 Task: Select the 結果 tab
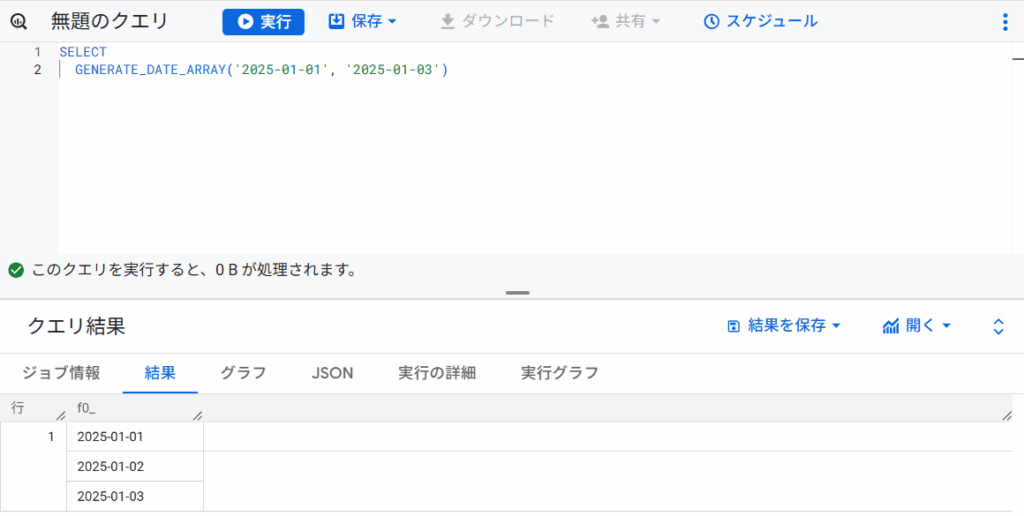pyautogui.click(x=160, y=373)
